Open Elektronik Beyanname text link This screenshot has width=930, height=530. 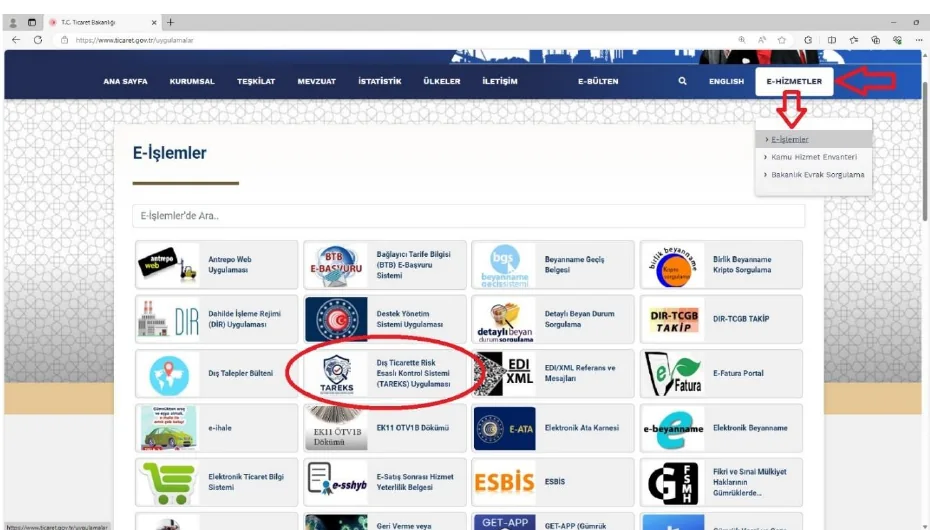coord(750,427)
